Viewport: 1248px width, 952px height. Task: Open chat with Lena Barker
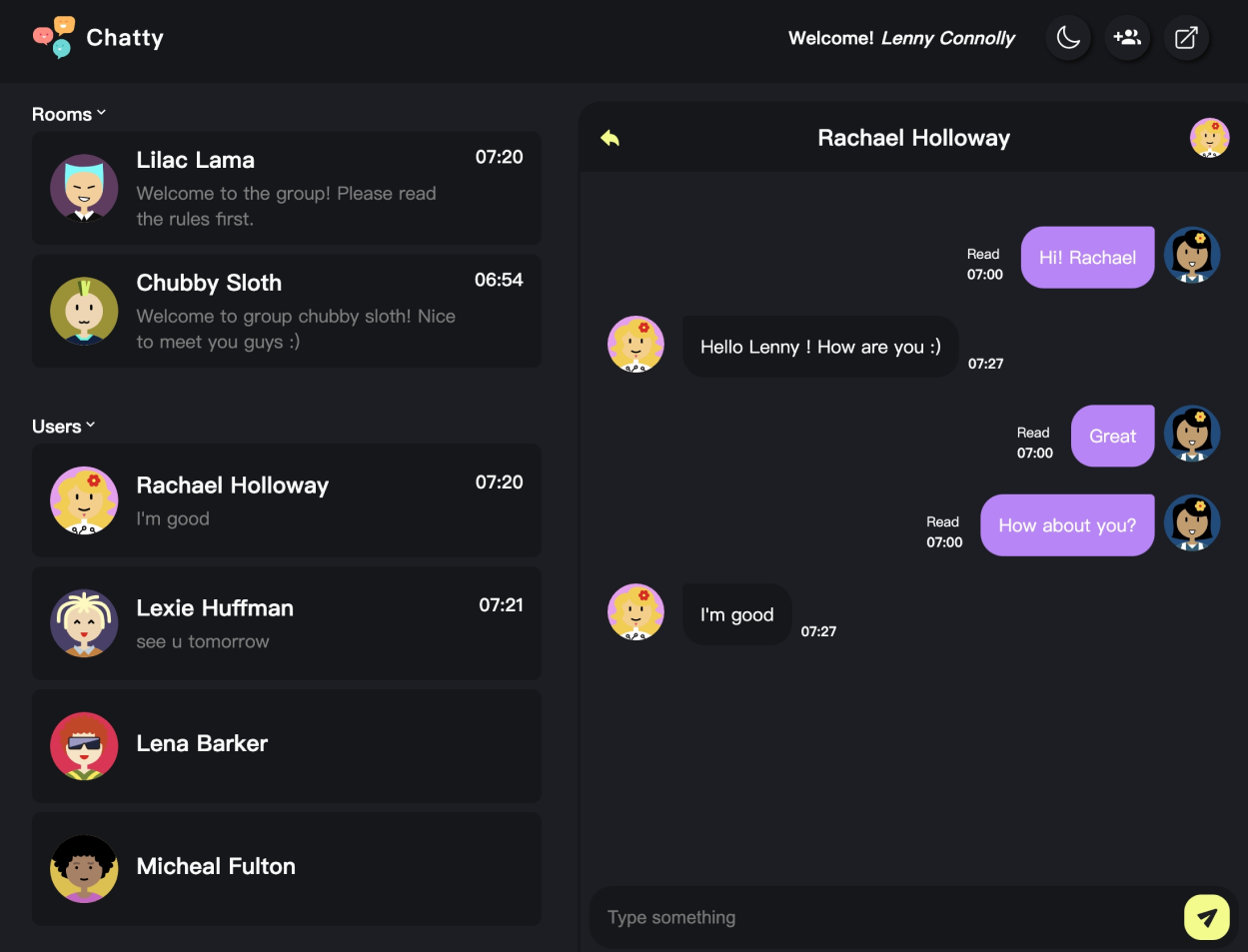click(x=287, y=746)
